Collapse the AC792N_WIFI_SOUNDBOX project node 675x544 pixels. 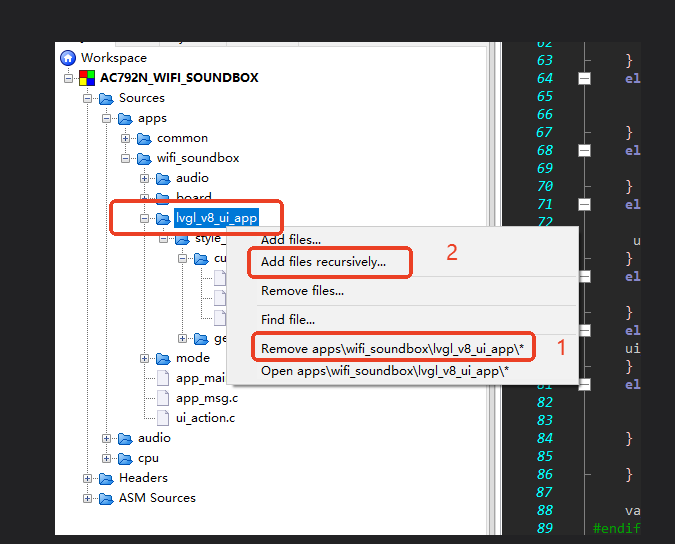click(68, 78)
